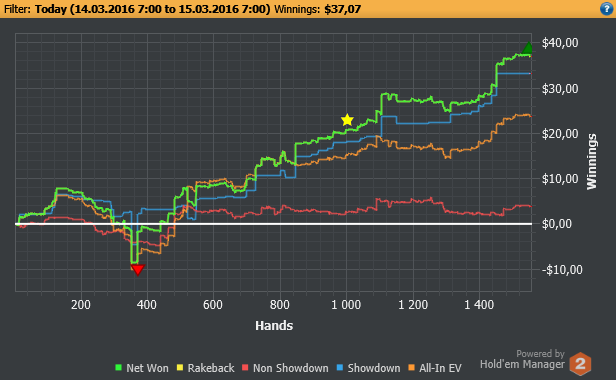
Task: Click the 200 hands x-axis label
Action: pos(81,305)
